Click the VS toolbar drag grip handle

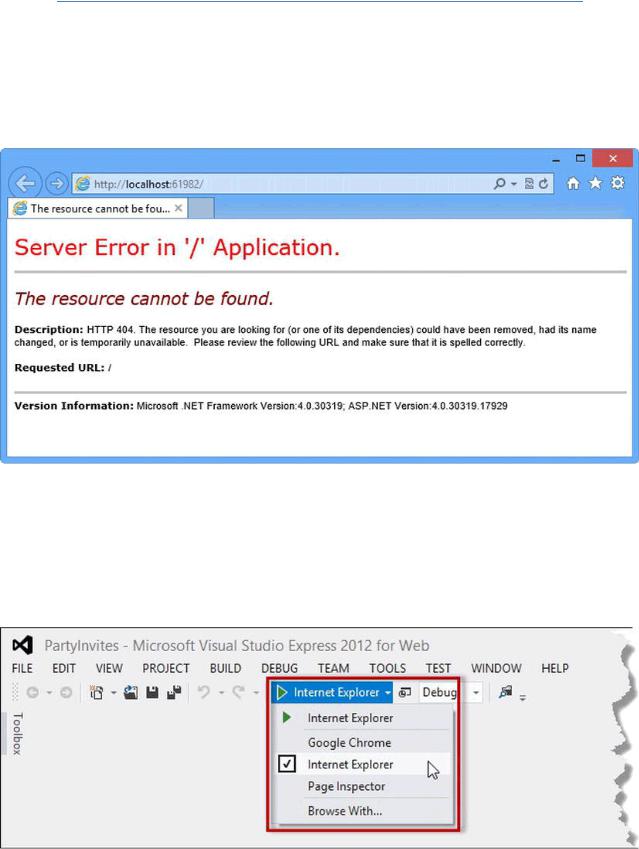pos(15,692)
